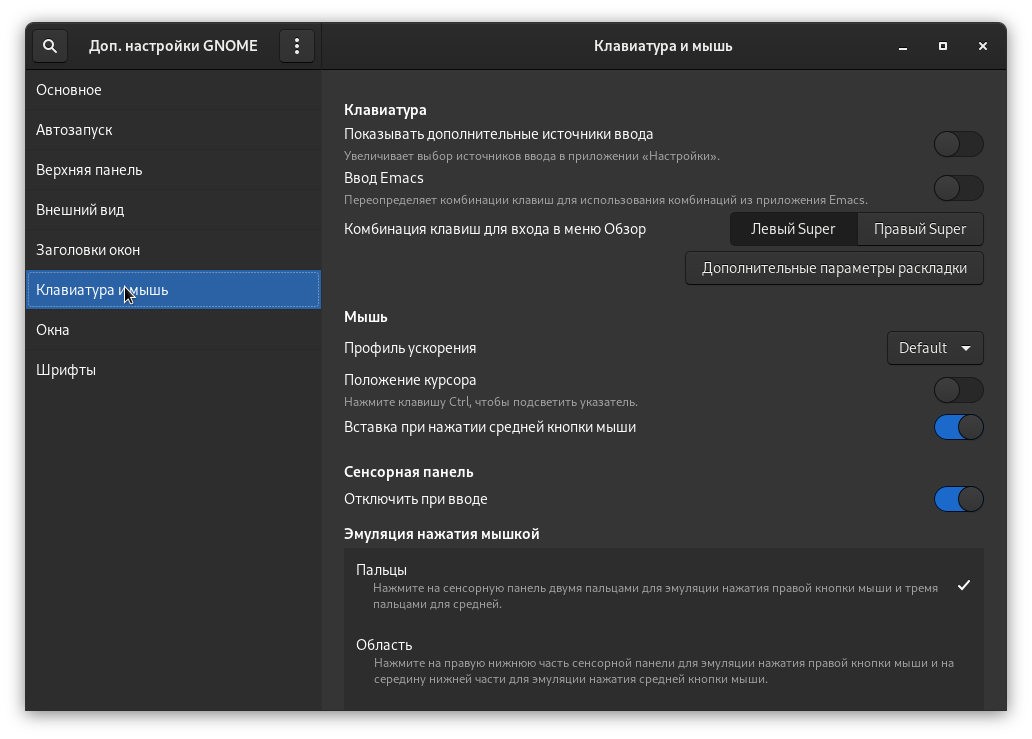Turn on "Положение курсора" switch
Viewport: 1032px width, 739px height.
click(958, 390)
